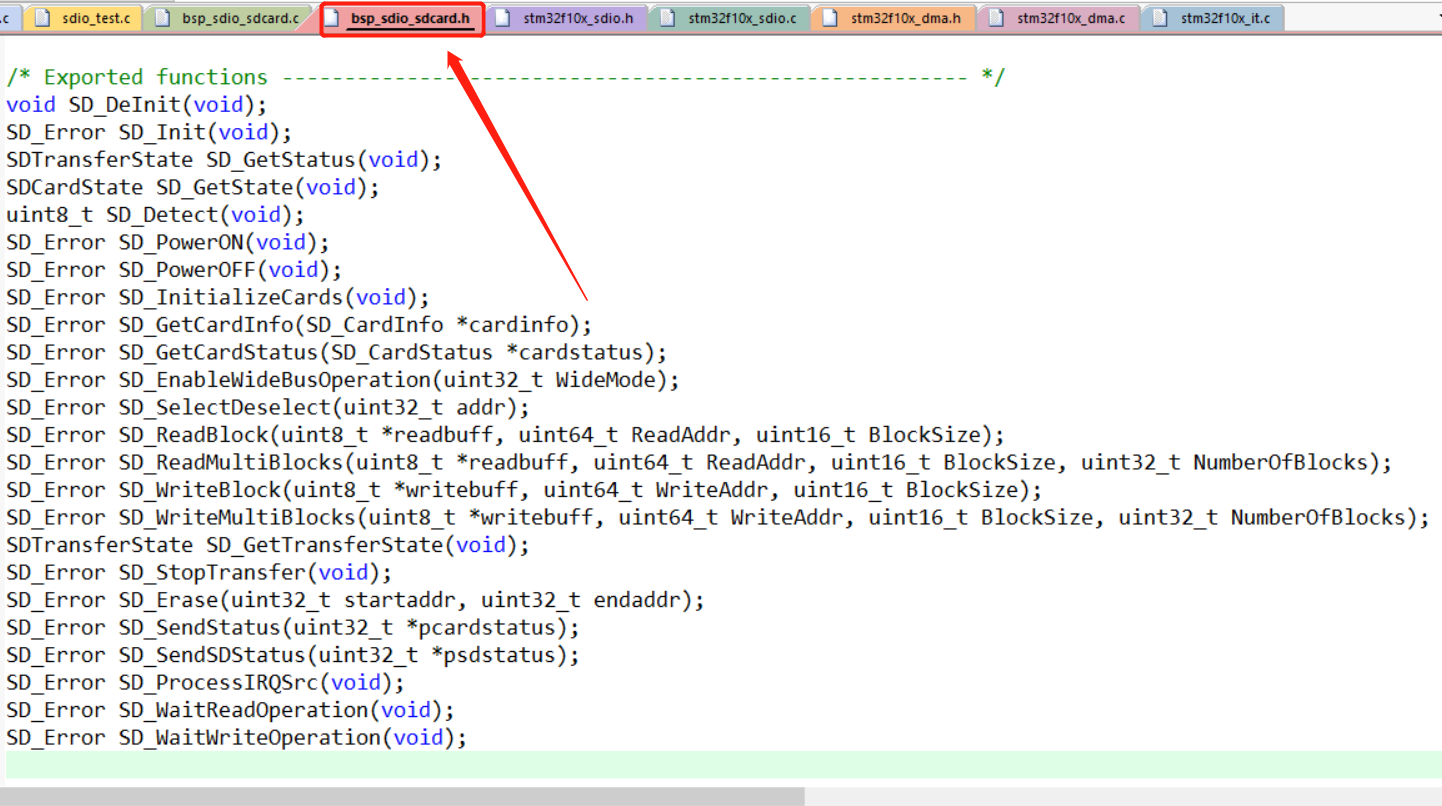Screen dimensions: 1442x806
Task: Select the SD_GetStatus function line
Action: (x=224, y=160)
